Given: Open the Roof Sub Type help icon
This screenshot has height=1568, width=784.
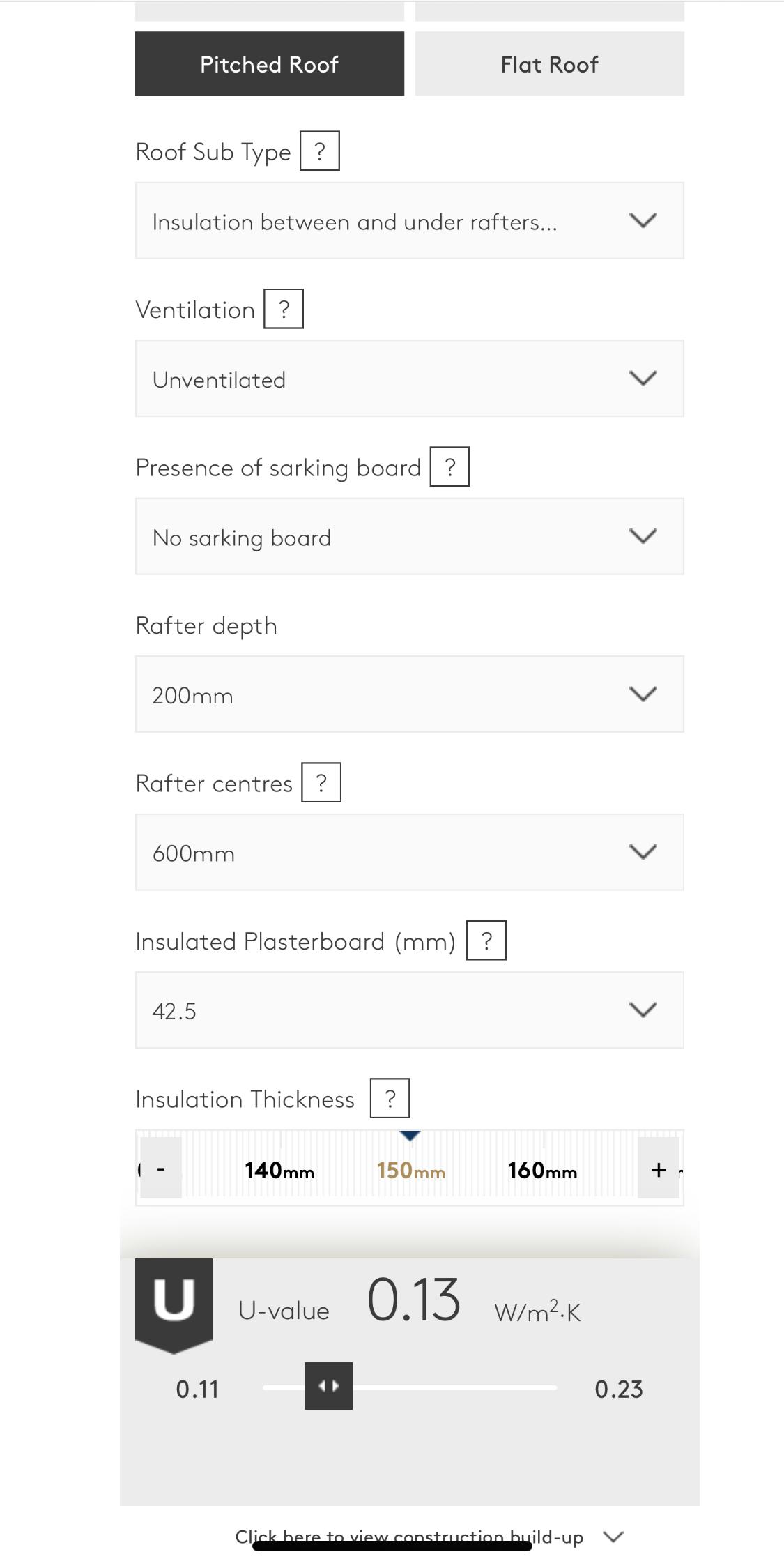Looking at the screenshot, I should pyautogui.click(x=319, y=151).
